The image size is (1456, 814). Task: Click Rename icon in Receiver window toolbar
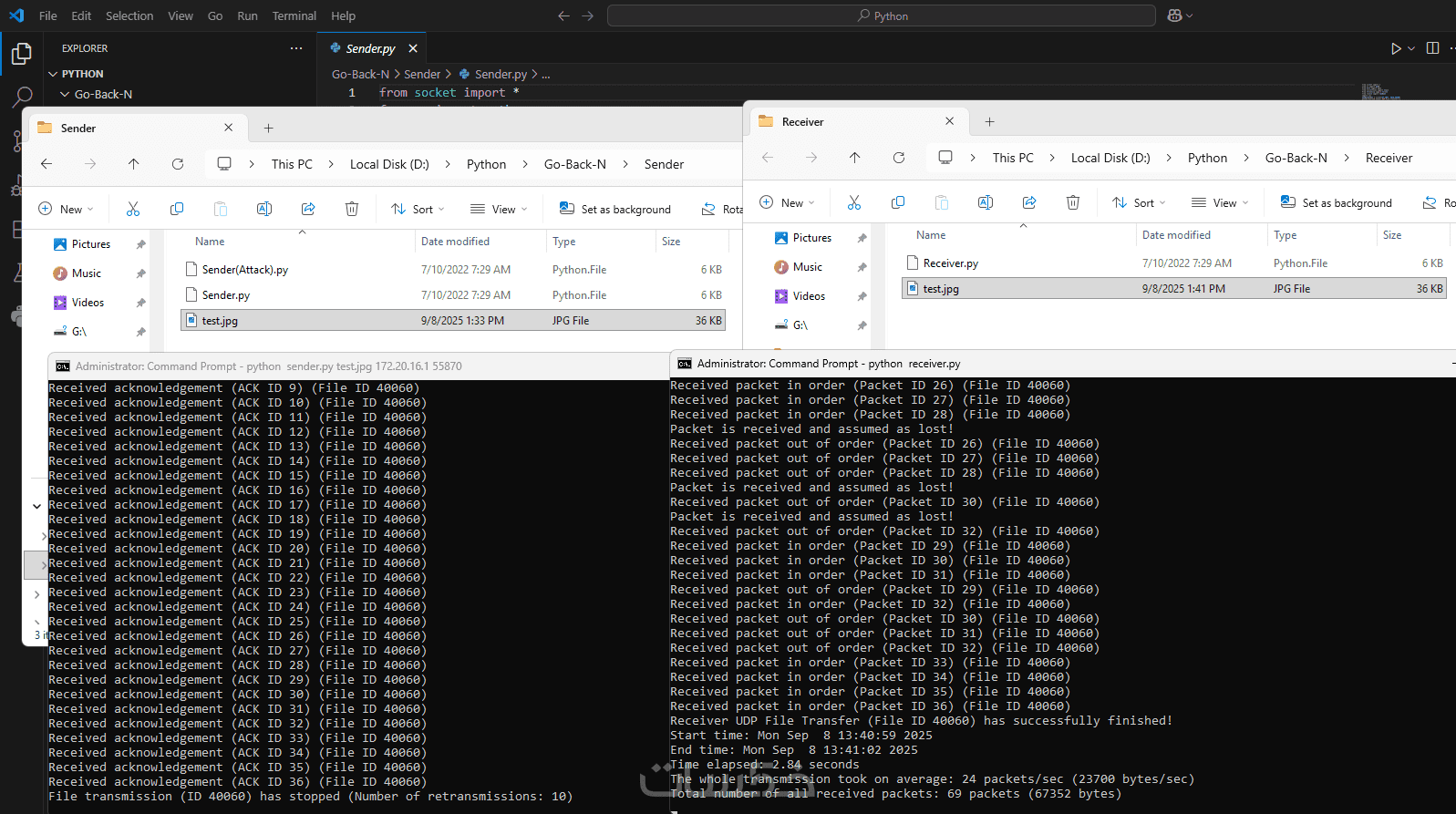click(x=986, y=202)
